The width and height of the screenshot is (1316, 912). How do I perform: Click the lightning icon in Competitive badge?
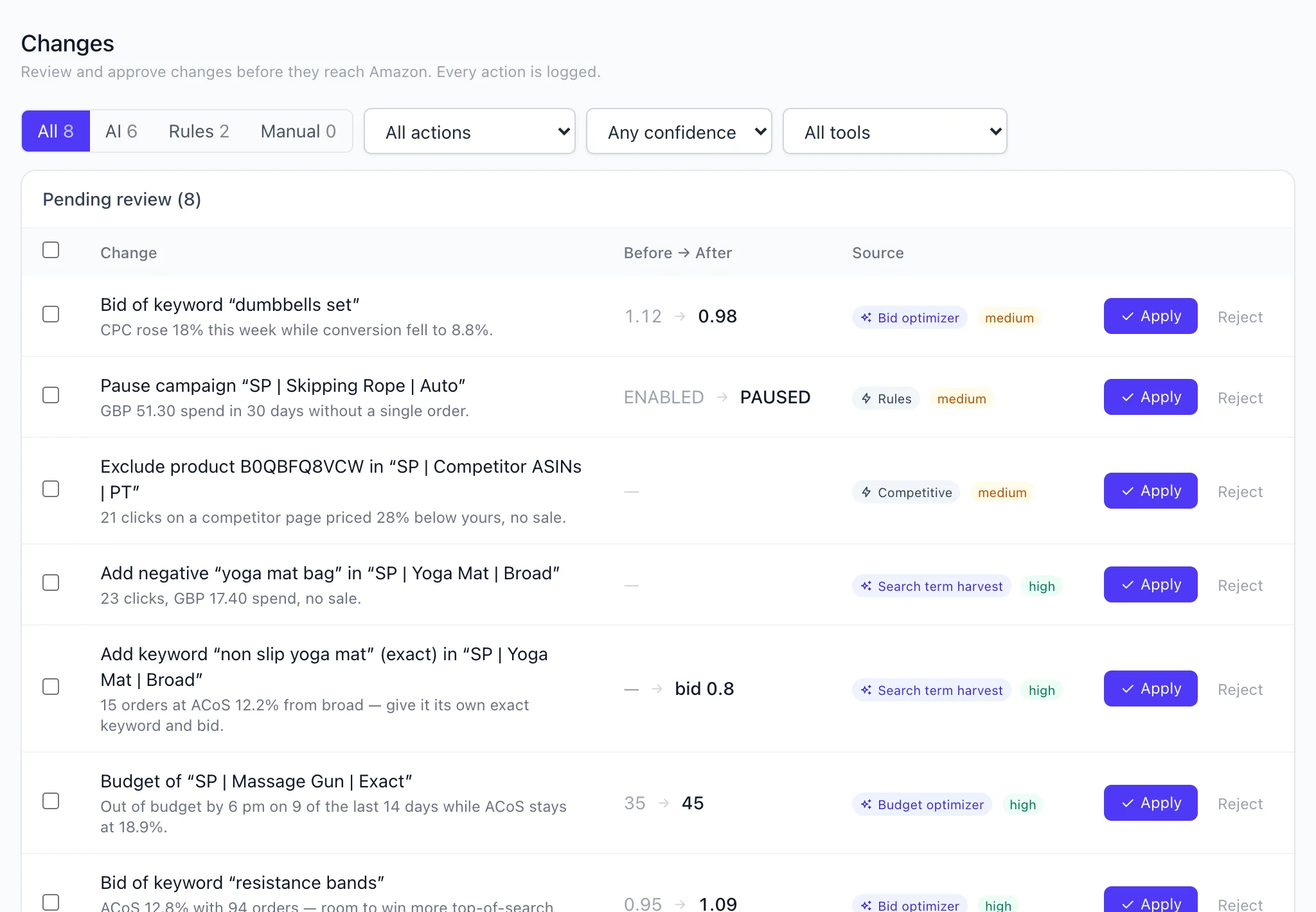point(866,492)
